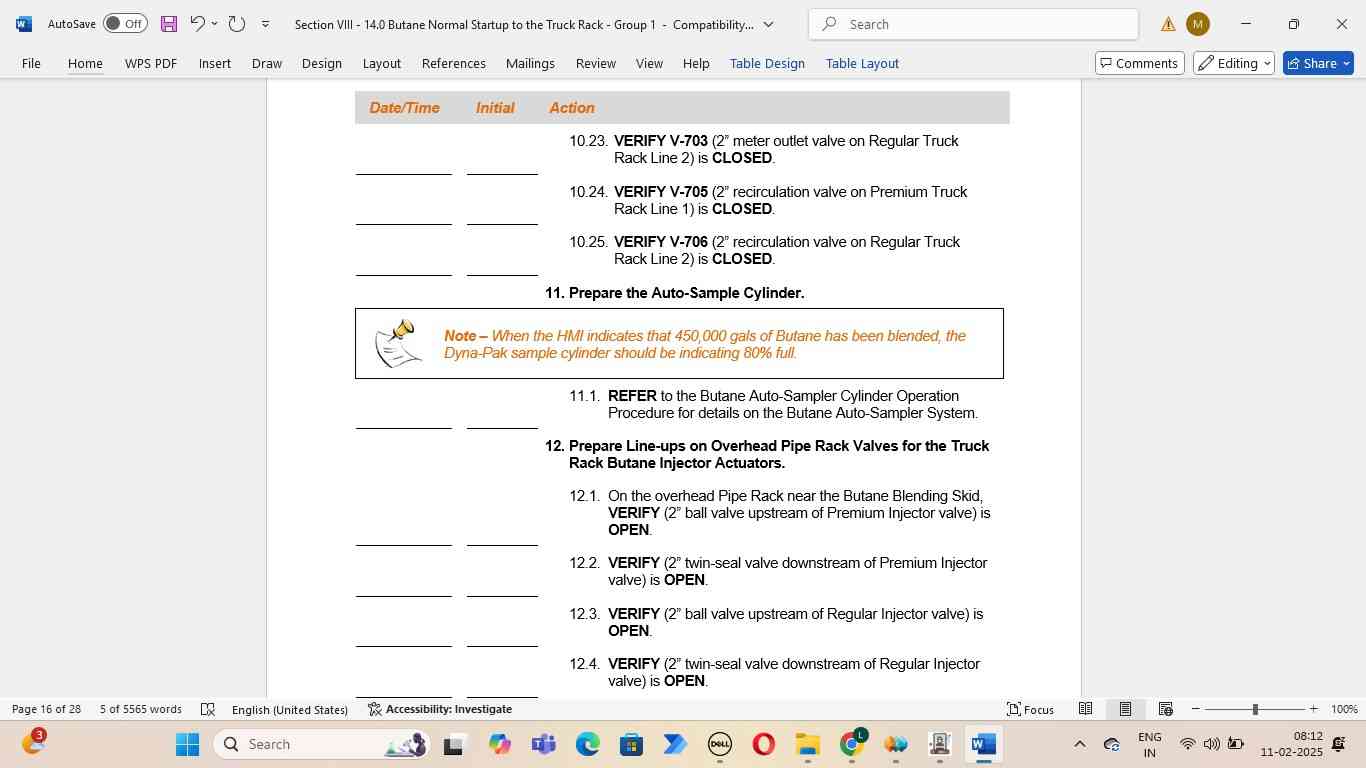Open the View tab
Screen dimensions: 1366x768
649,63
